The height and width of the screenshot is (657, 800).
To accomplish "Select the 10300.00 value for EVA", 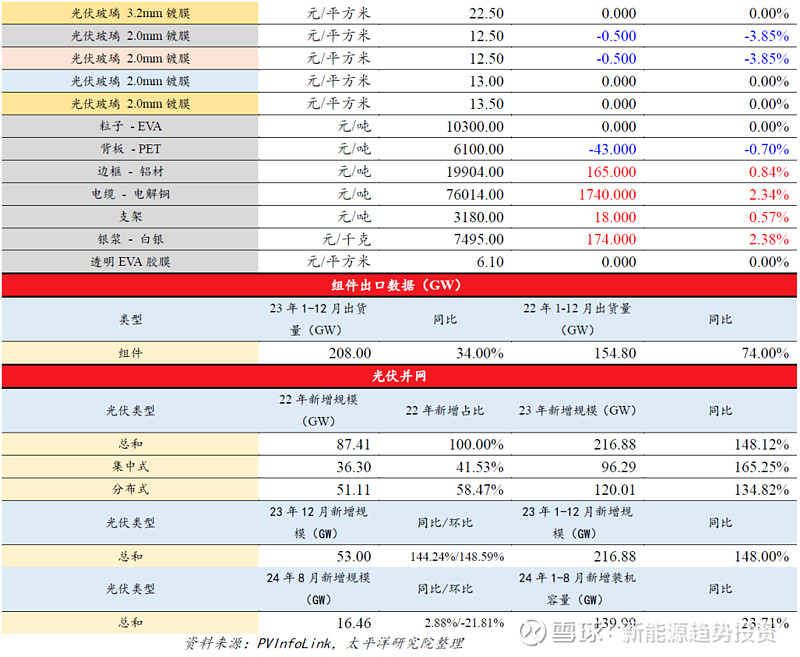I will [475, 127].
